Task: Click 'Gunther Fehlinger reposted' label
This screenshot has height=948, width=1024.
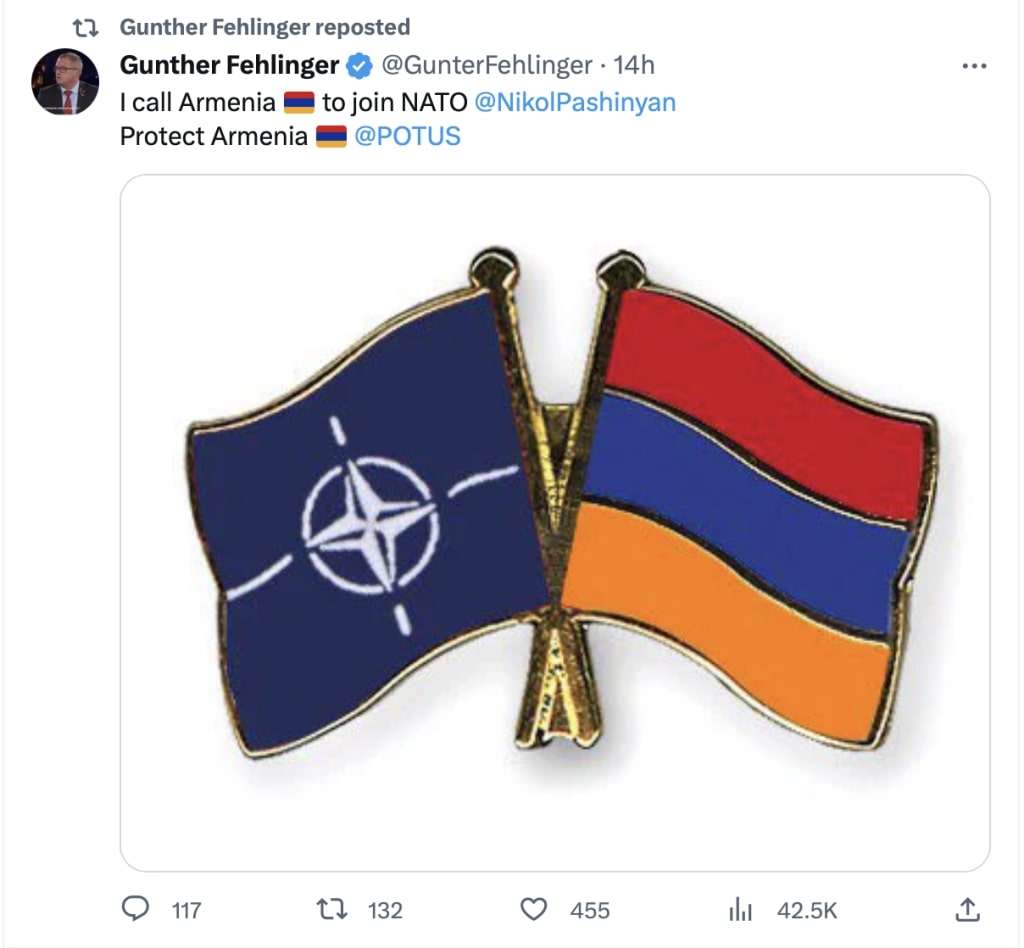Action: click(264, 27)
